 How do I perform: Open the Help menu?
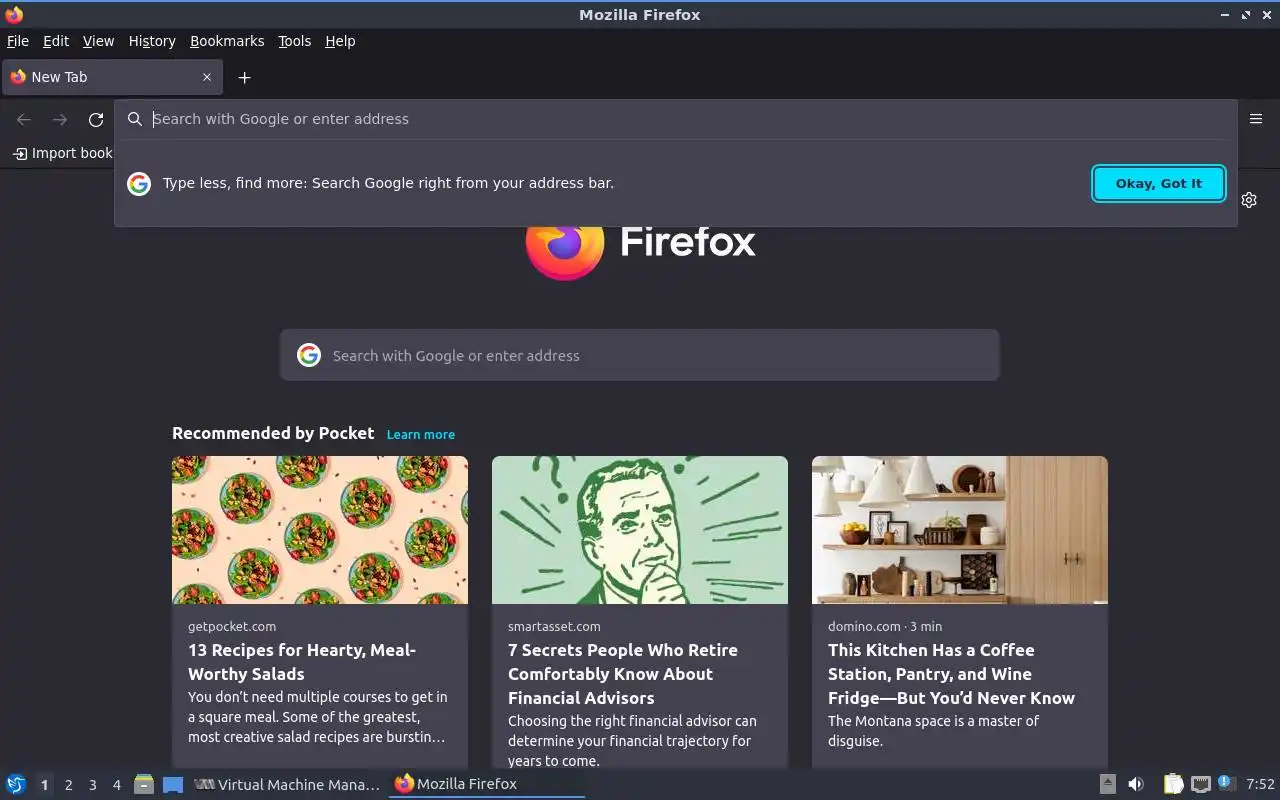pos(340,41)
